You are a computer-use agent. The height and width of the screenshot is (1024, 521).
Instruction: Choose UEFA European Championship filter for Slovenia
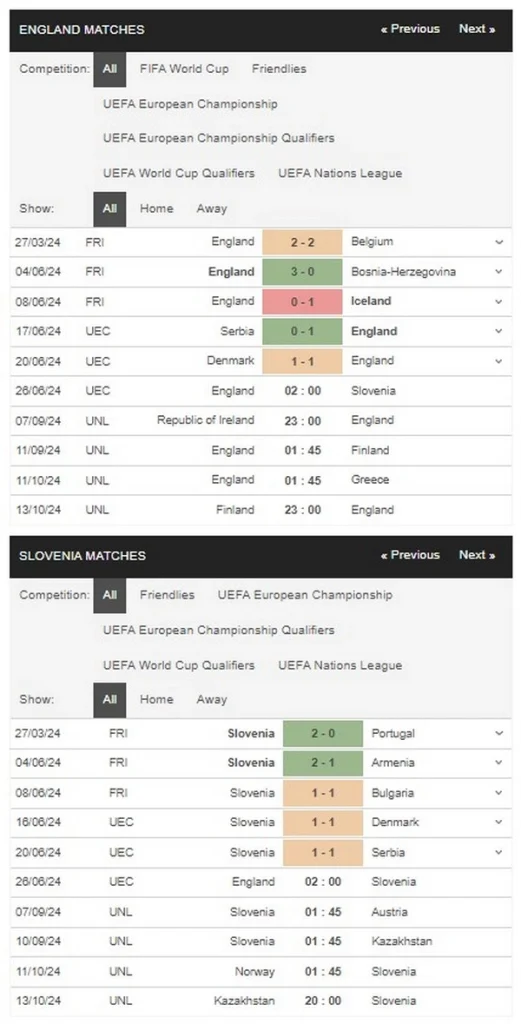pyautogui.click(x=305, y=595)
